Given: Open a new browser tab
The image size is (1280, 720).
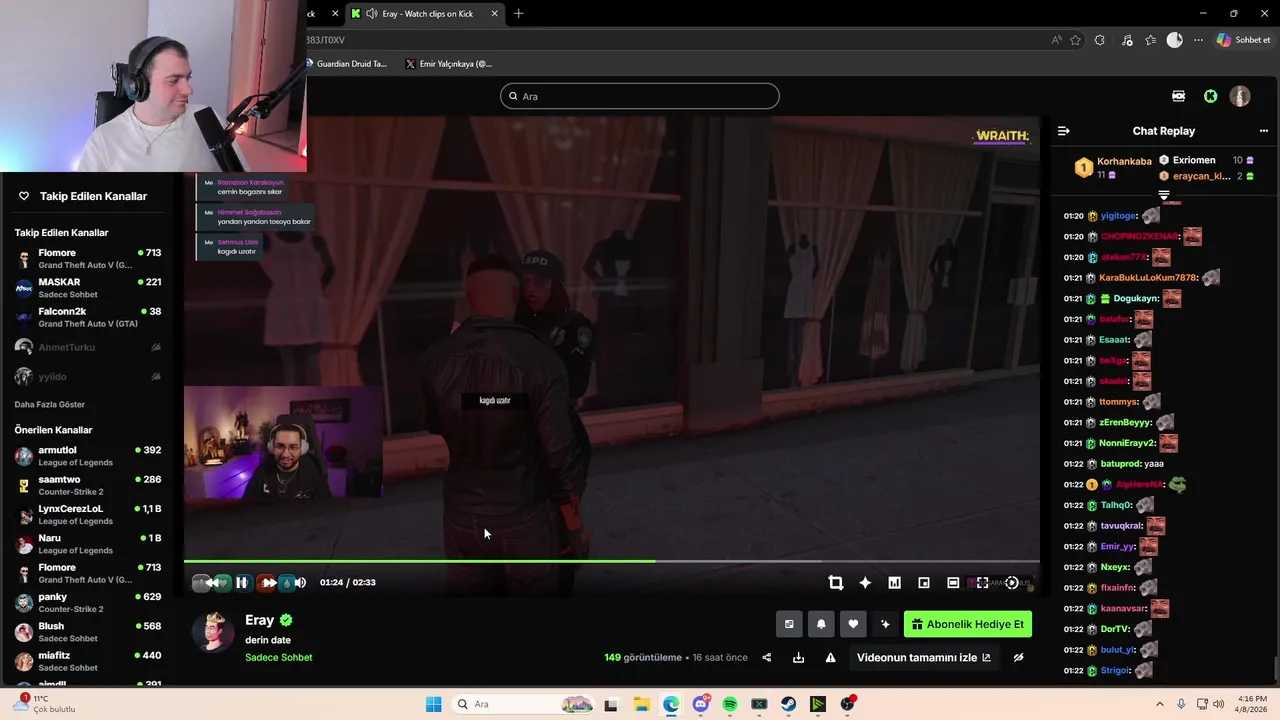Looking at the screenshot, I should pyautogui.click(x=518, y=14).
